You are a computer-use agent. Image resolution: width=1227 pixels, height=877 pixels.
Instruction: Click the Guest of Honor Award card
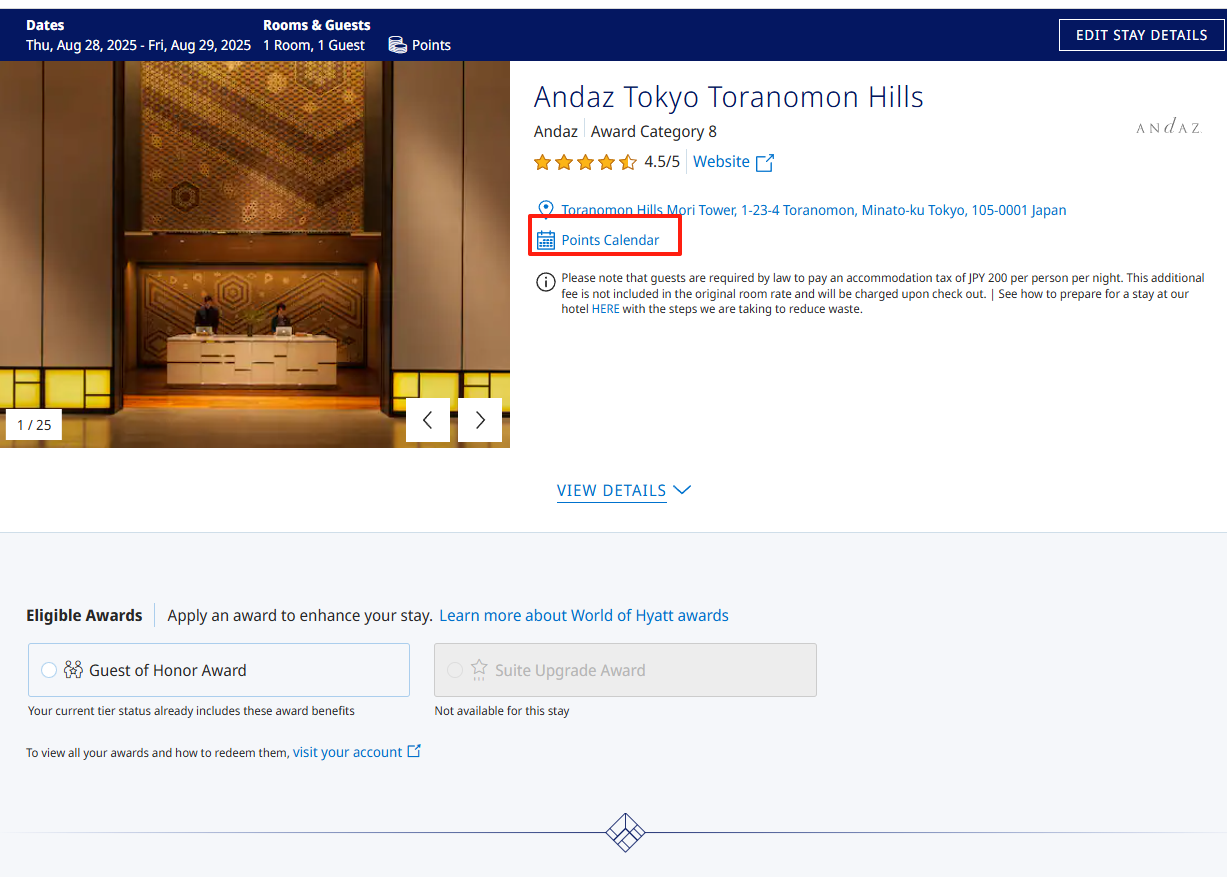pos(219,670)
